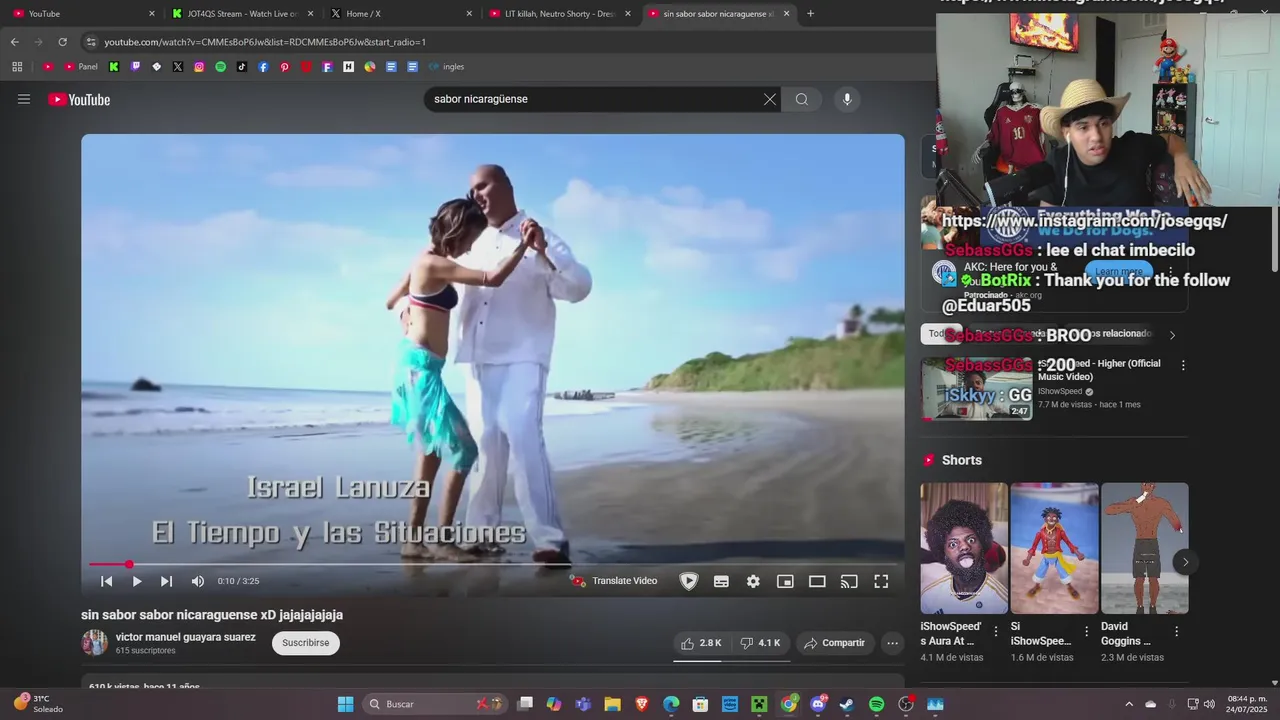Start voice search with microphone
This screenshot has width=1280, height=720.
(847, 99)
